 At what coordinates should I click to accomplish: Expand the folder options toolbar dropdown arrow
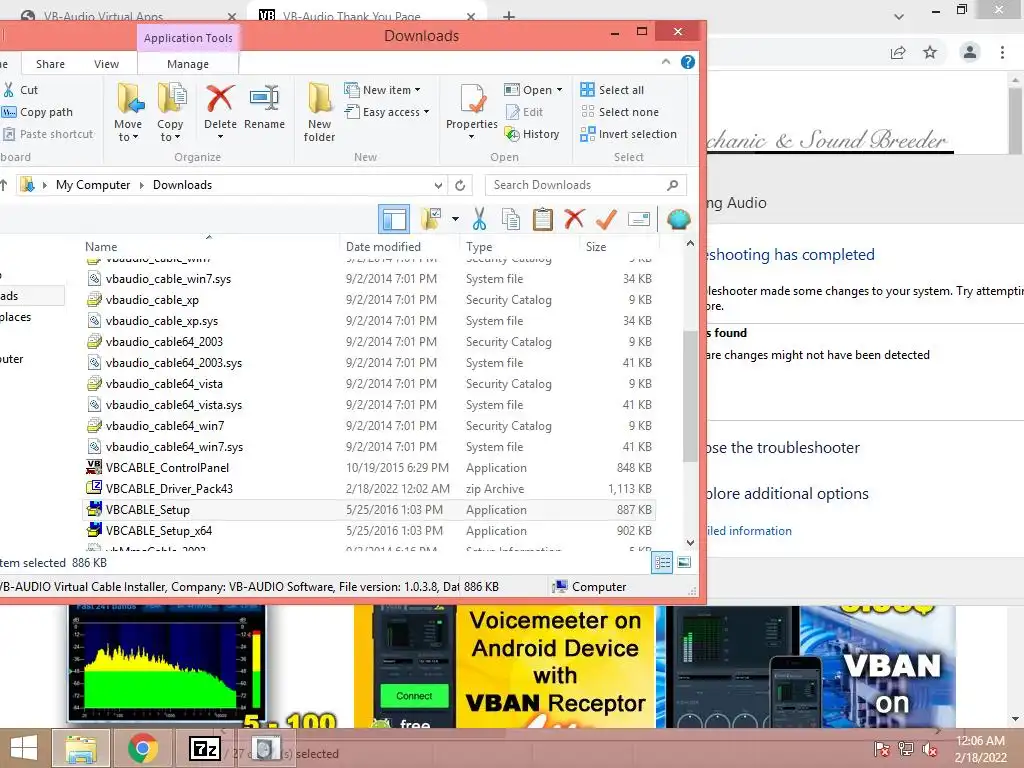click(455, 219)
